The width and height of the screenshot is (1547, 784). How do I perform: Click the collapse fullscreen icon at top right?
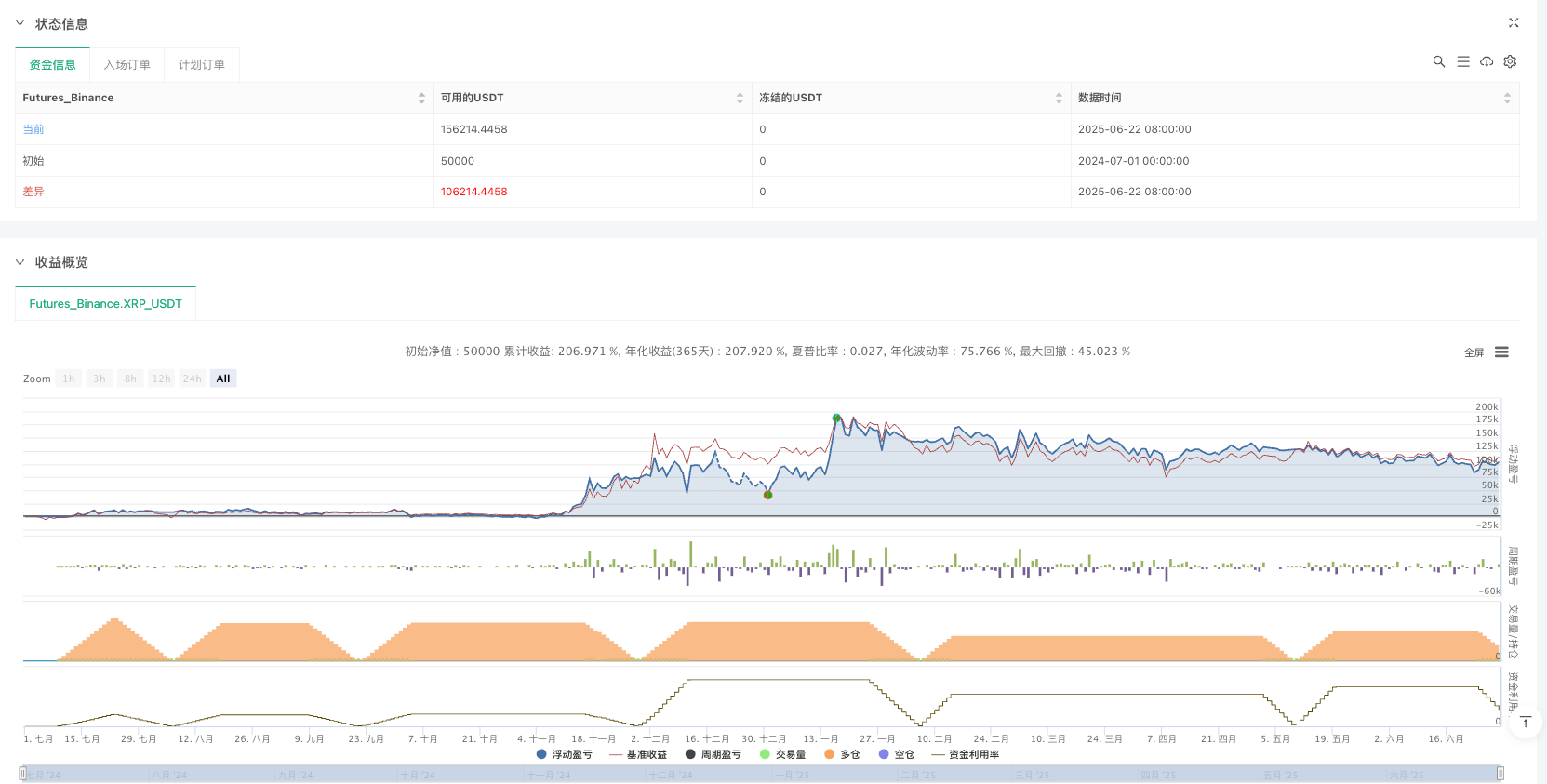pyautogui.click(x=1514, y=23)
